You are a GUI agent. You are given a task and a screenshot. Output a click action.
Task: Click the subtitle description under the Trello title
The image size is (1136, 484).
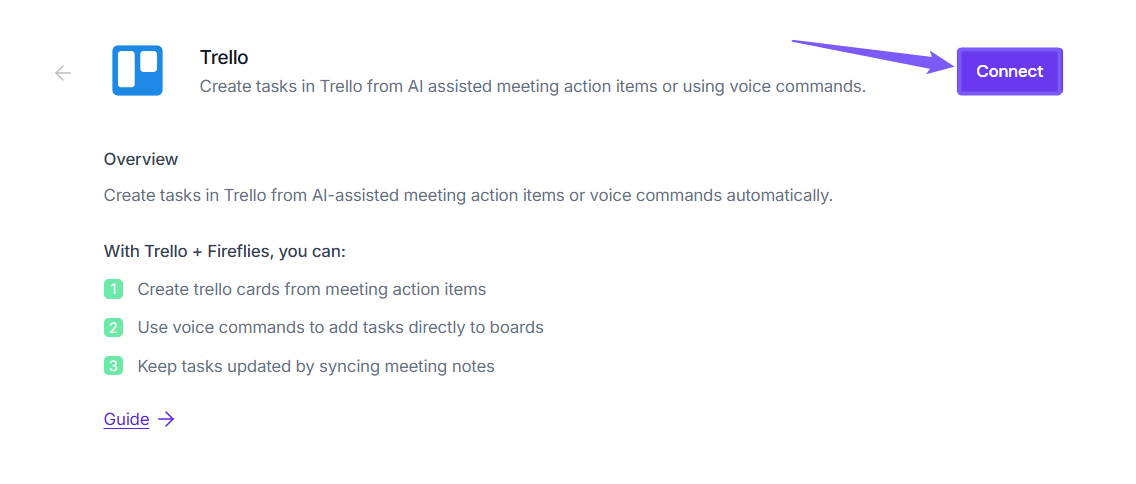(532, 86)
